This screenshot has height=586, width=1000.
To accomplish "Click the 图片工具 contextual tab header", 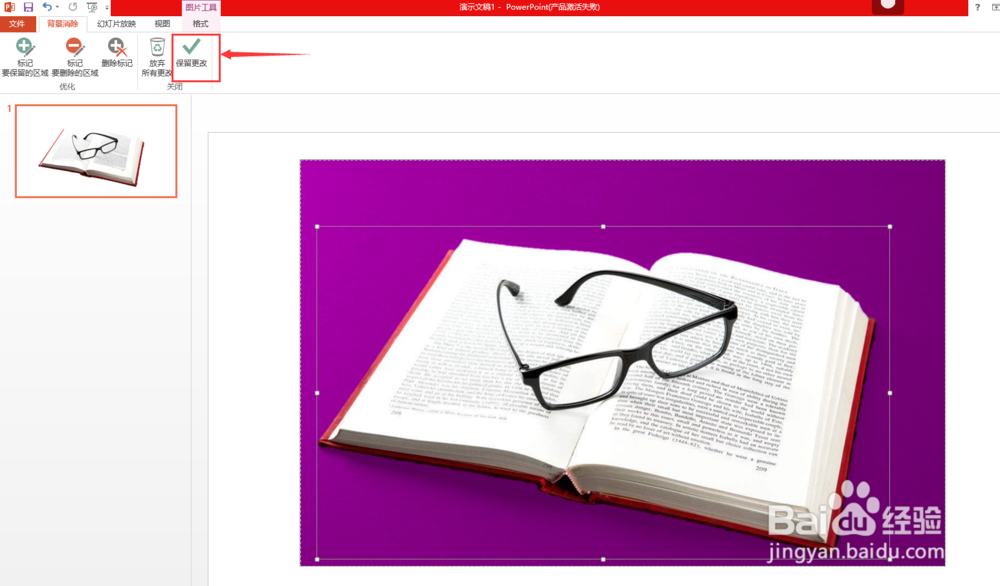I will [201, 7].
